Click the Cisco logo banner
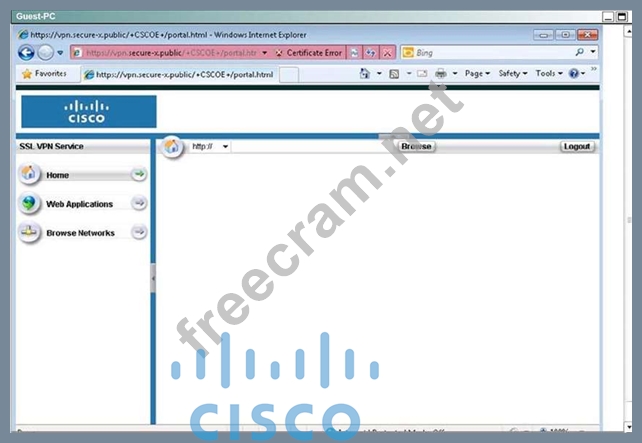 tap(88, 112)
